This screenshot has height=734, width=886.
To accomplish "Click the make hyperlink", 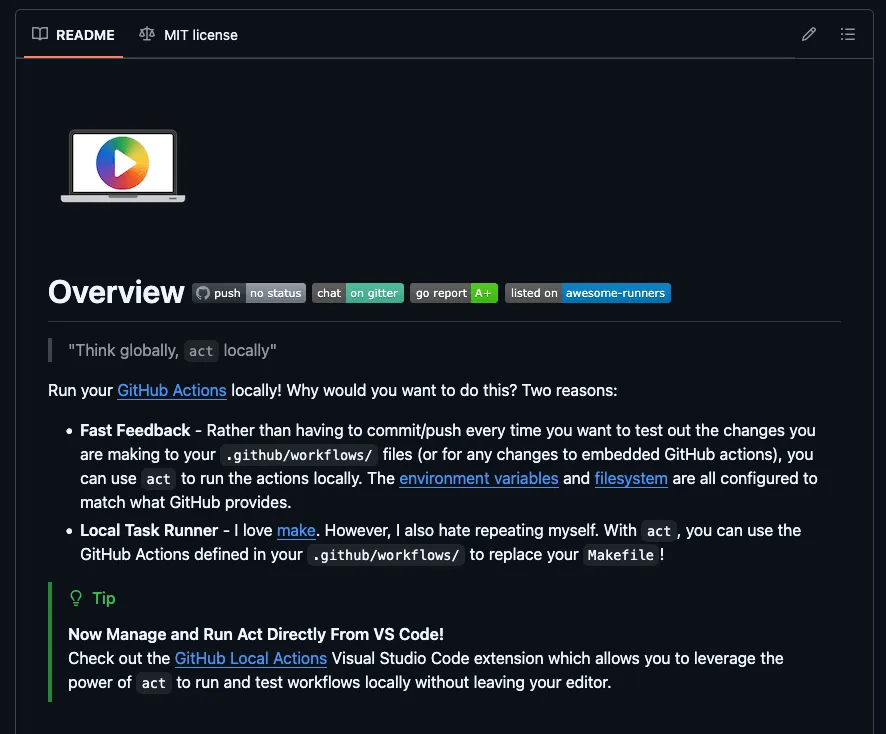I will pyautogui.click(x=296, y=530).
